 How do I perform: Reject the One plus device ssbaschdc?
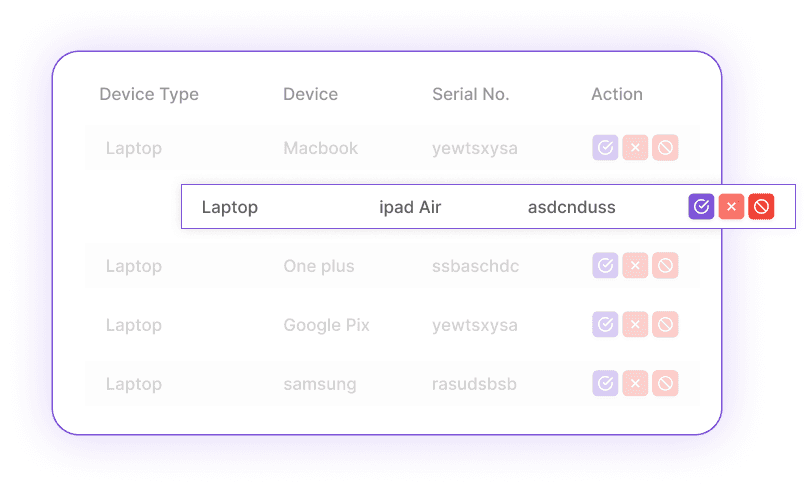(635, 266)
